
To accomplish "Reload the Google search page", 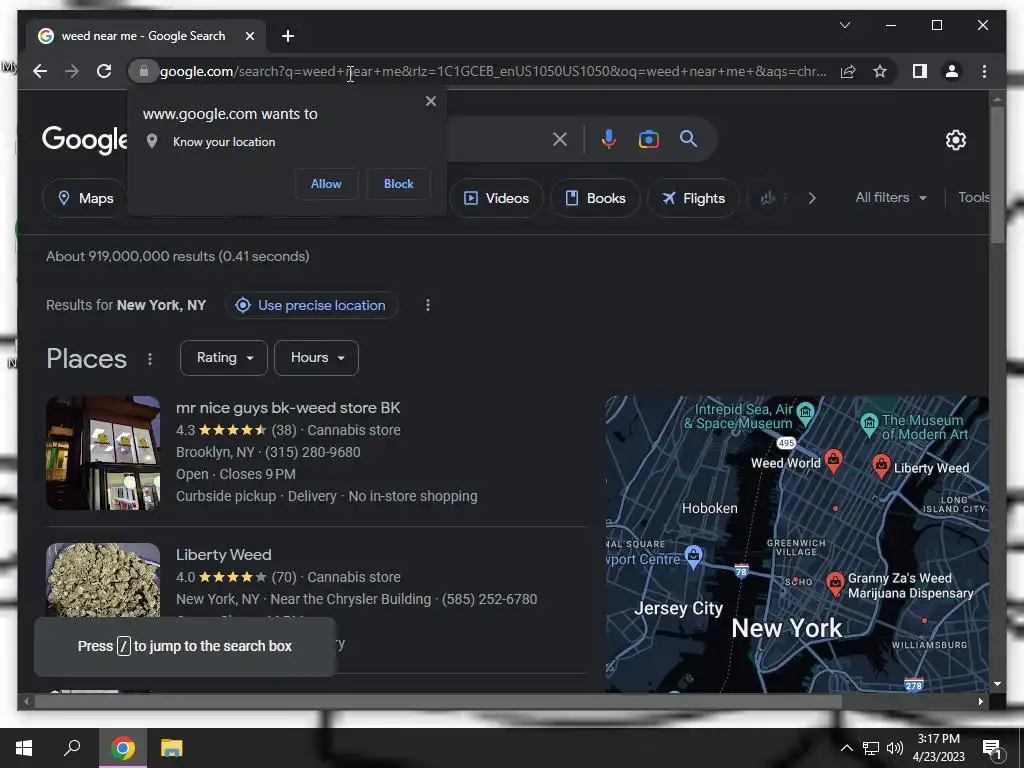I will coord(104,71).
